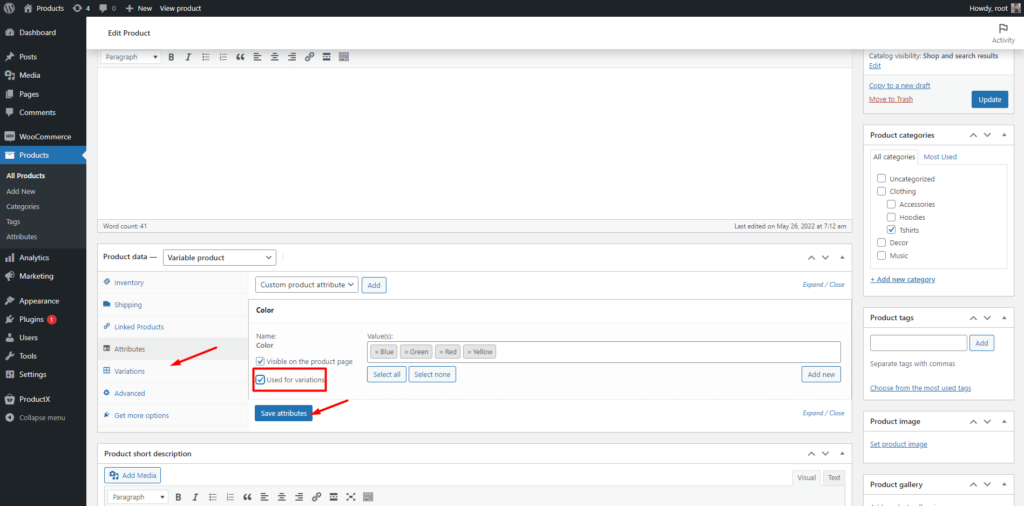Click the Collapse menu sidebar item
Image resolution: width=1024 pixels, height=506 pixels.
(35, 418)
